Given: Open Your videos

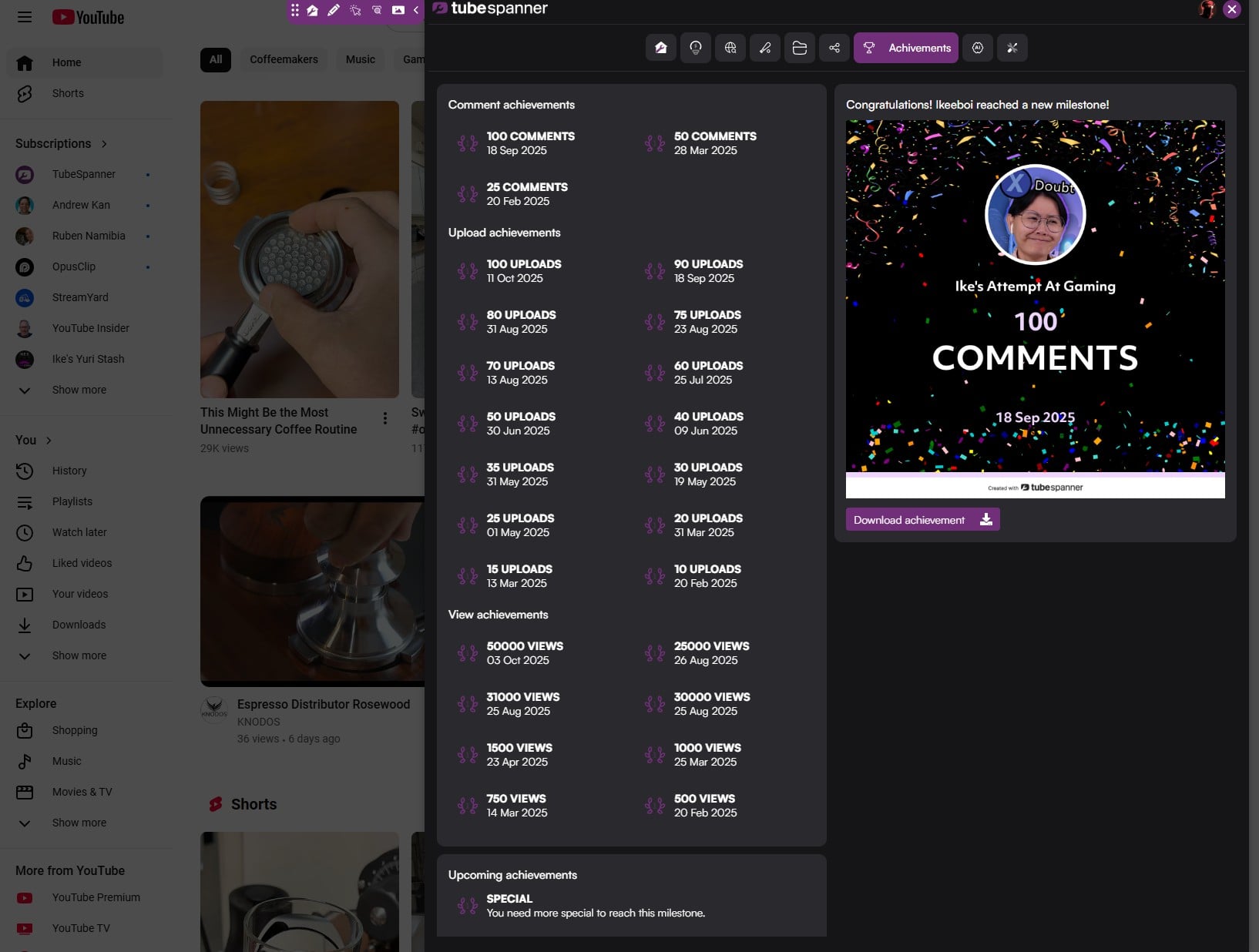Looking at the screenshot, I should tap(85, 594).
